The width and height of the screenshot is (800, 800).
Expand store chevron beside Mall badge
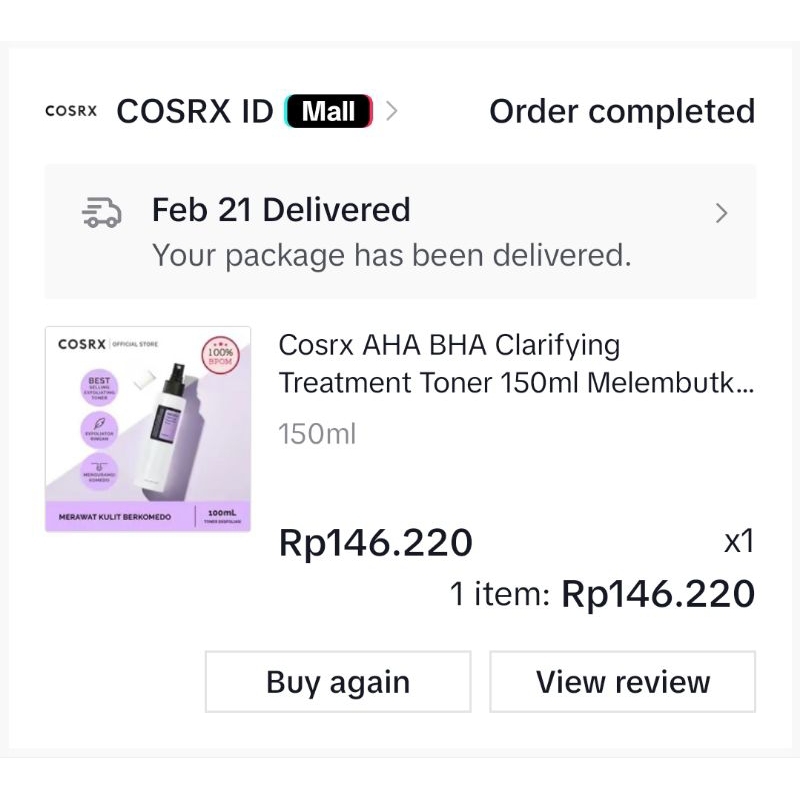[392, 111]
